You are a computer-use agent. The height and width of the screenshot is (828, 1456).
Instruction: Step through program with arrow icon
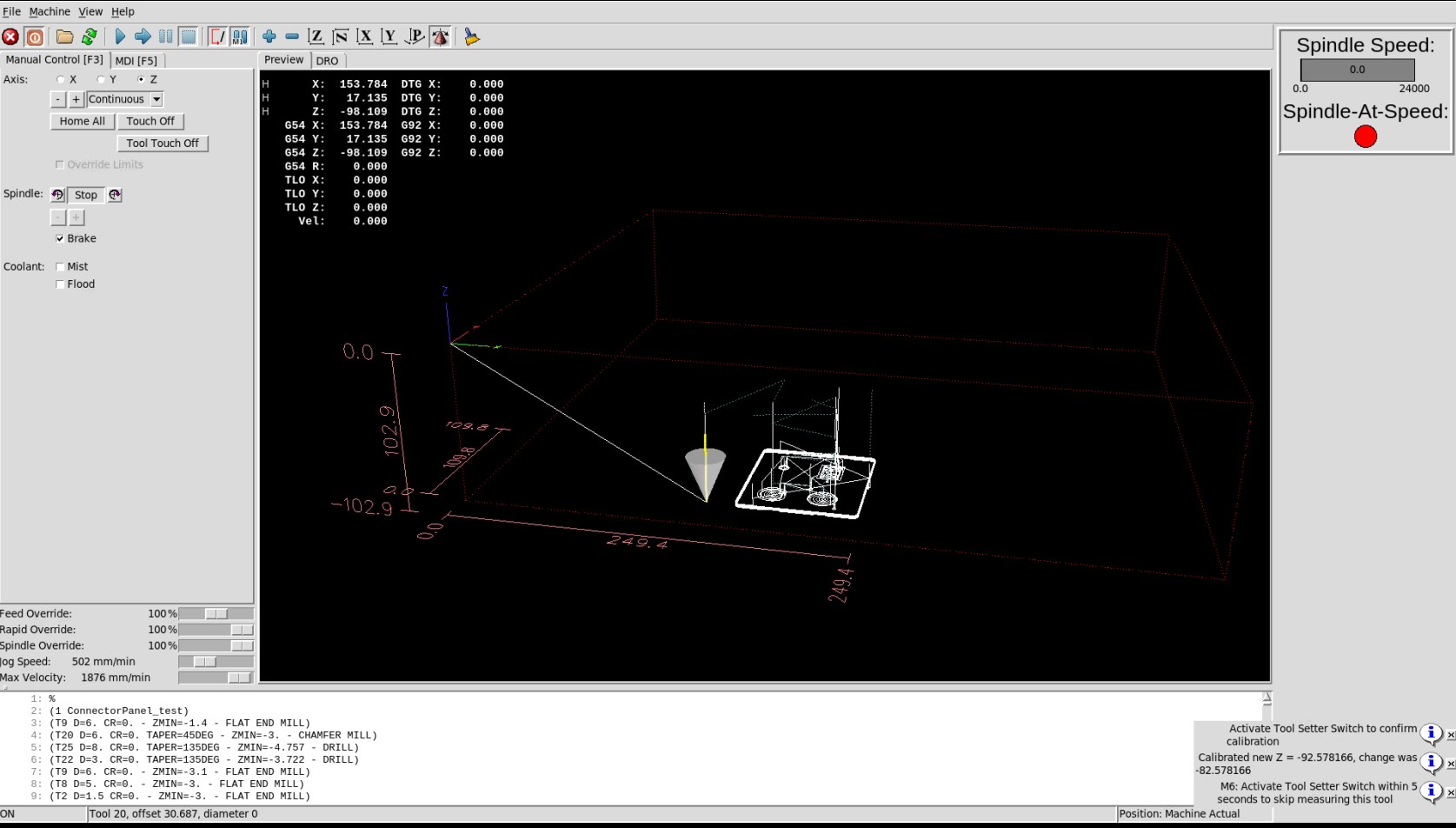pos(143,37)
